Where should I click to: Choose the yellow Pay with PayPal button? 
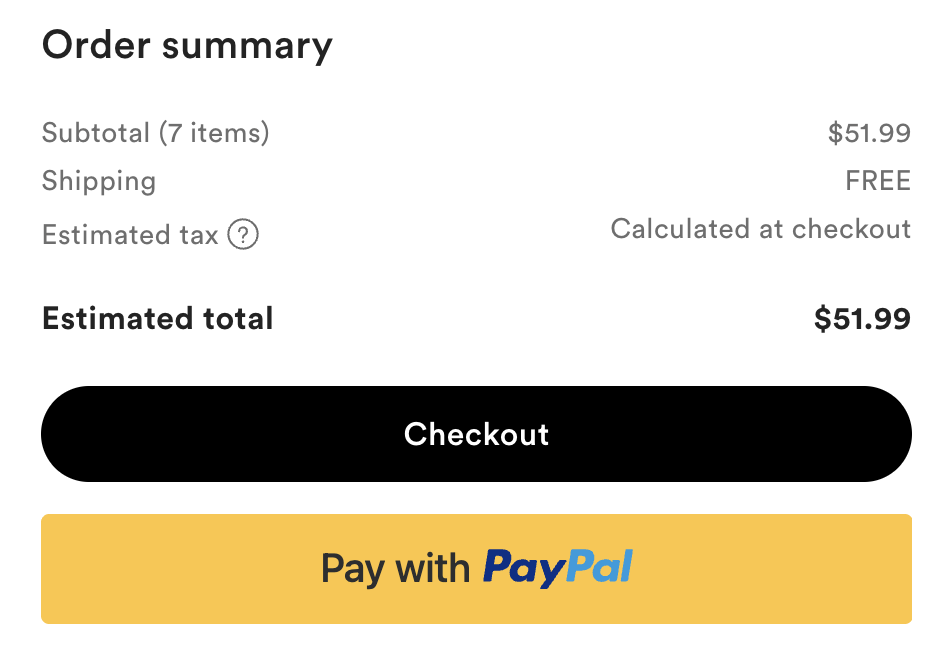point(476,569)
